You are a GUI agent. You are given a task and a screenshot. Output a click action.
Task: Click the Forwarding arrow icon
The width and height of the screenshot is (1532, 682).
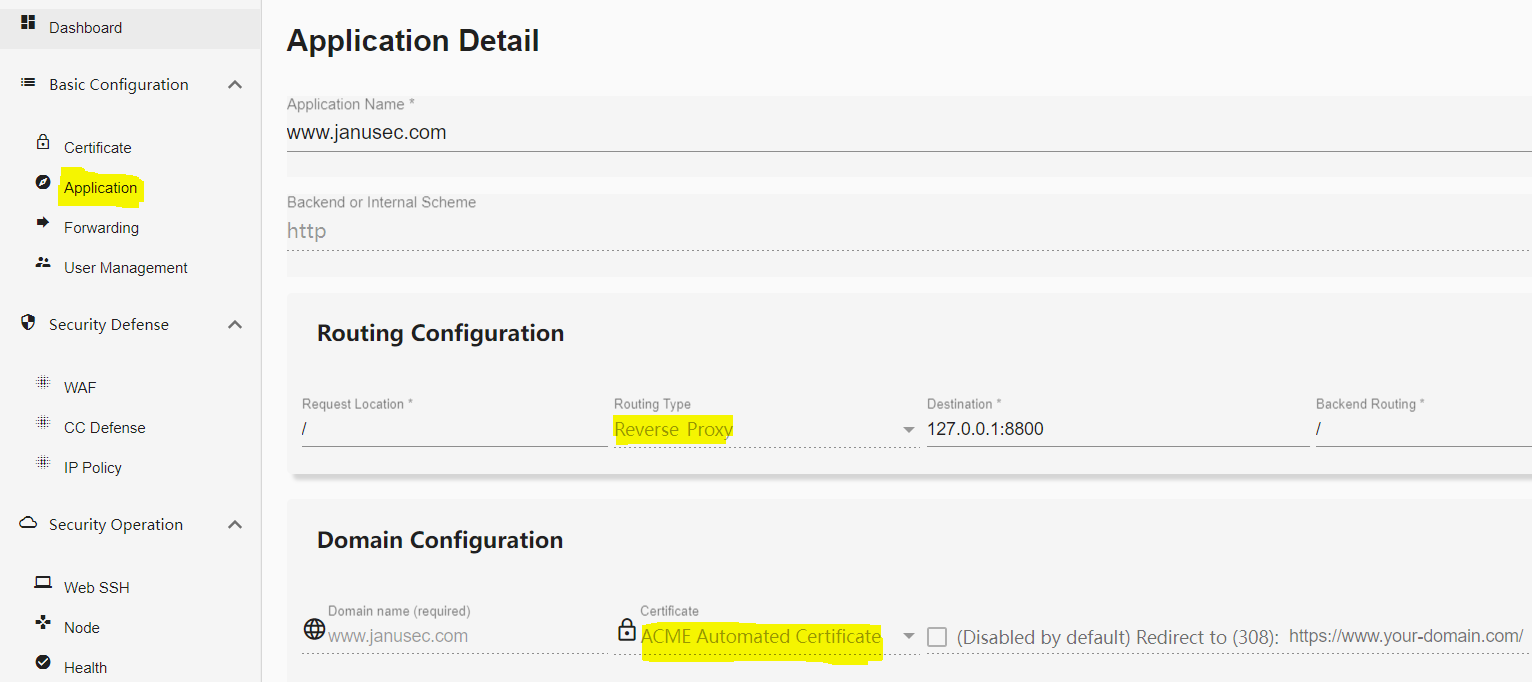tap(43, 222)
